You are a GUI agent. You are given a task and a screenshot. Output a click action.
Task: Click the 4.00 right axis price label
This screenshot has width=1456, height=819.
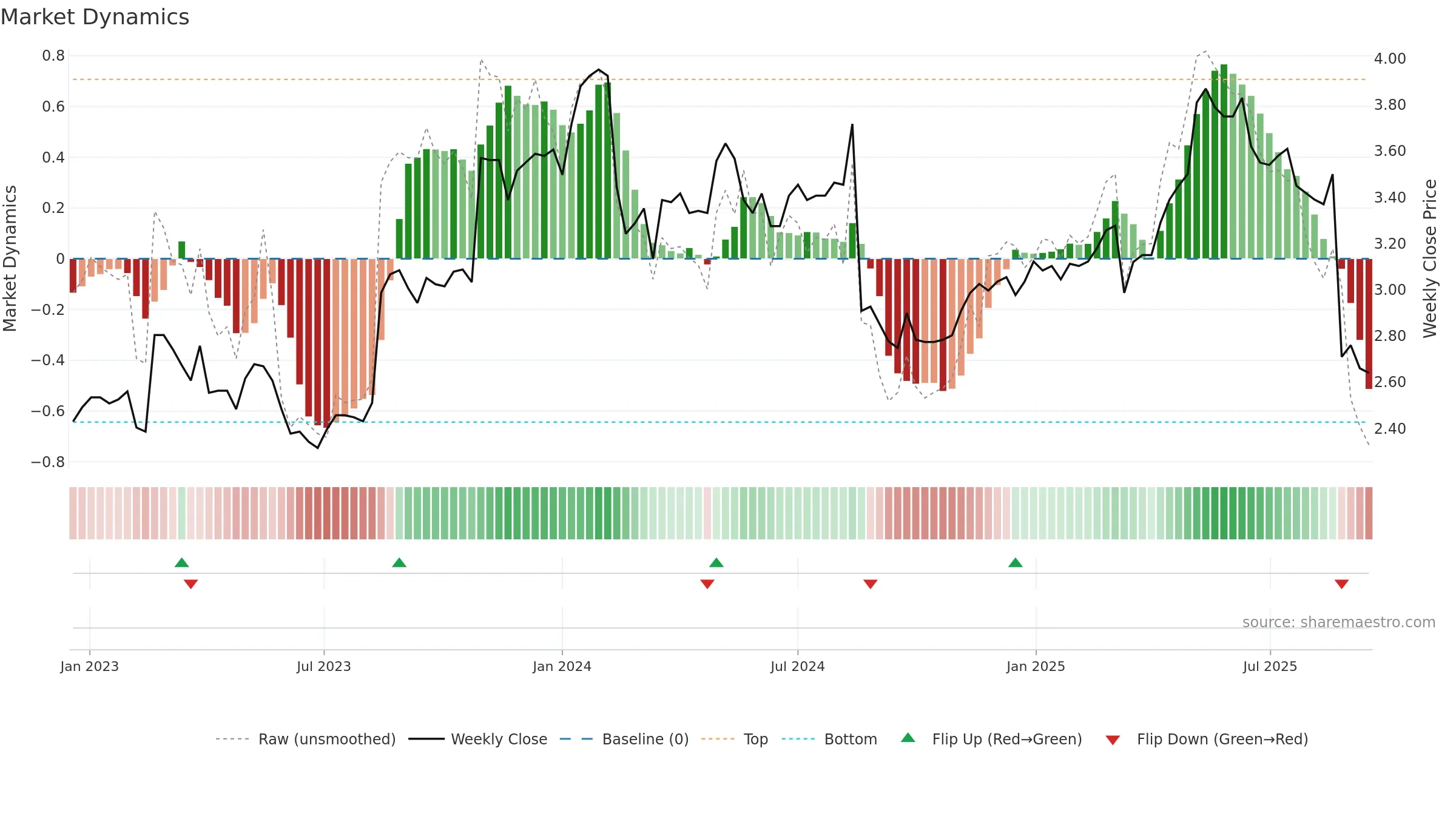1390,59
